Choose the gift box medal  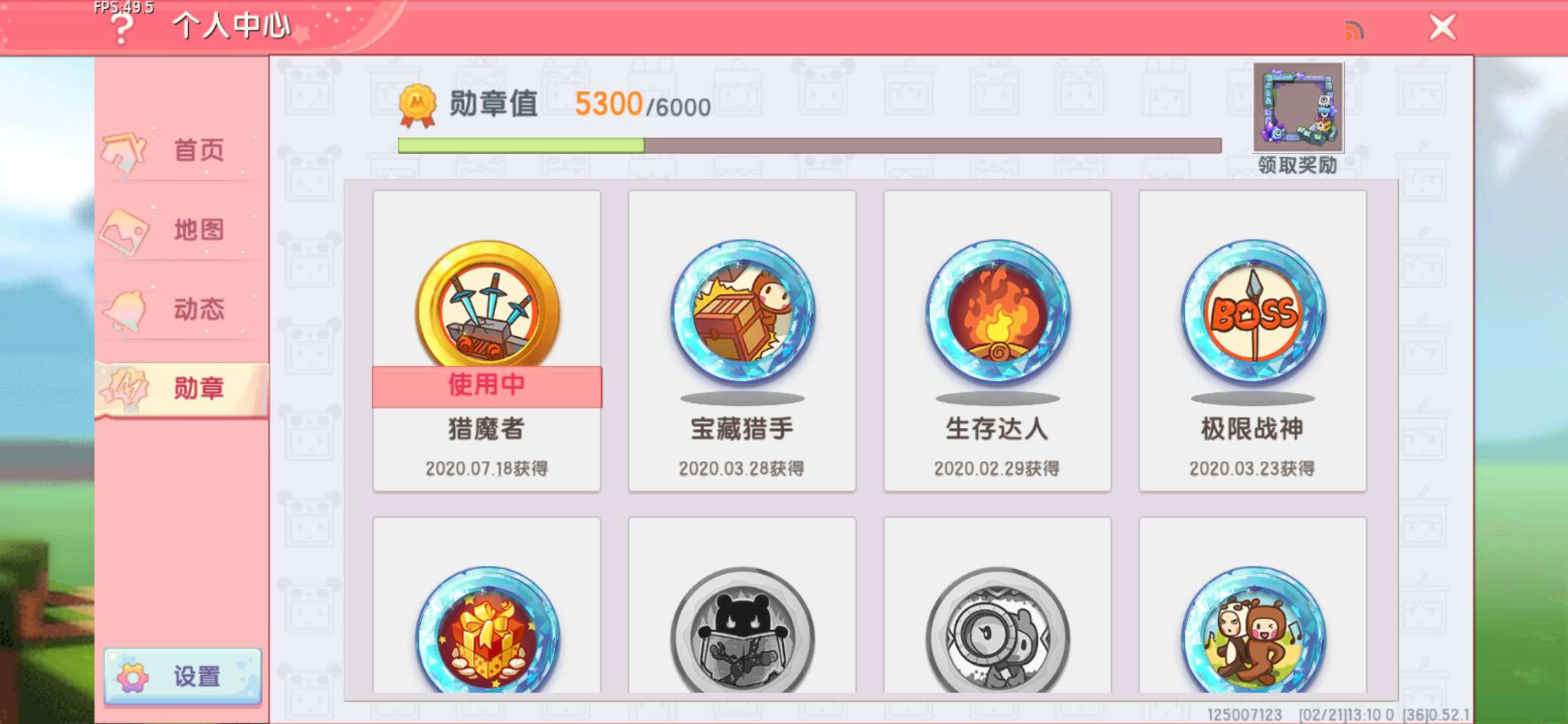point(487,630)
